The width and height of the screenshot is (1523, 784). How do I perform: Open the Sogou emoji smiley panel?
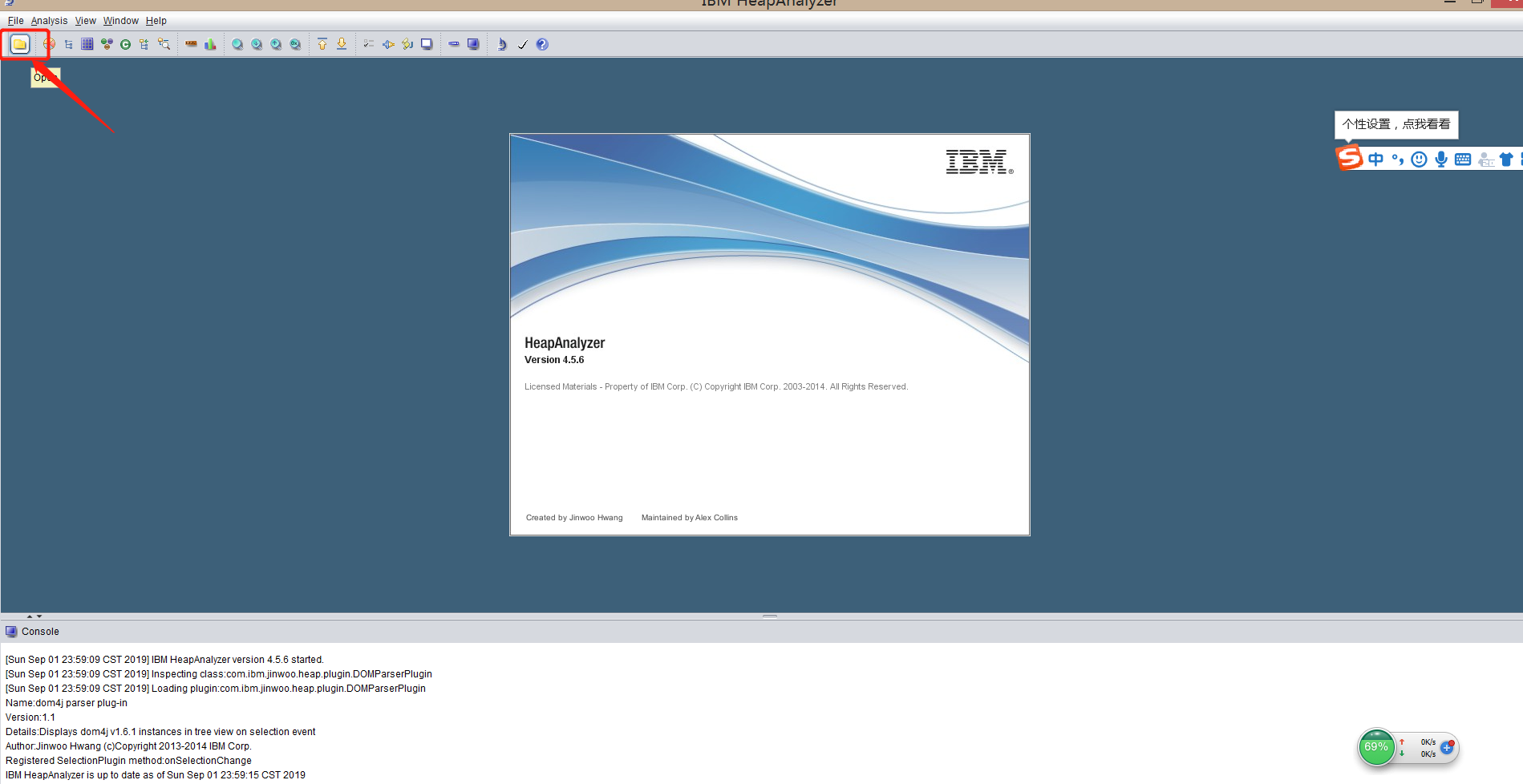click(x=1420, y=160)
